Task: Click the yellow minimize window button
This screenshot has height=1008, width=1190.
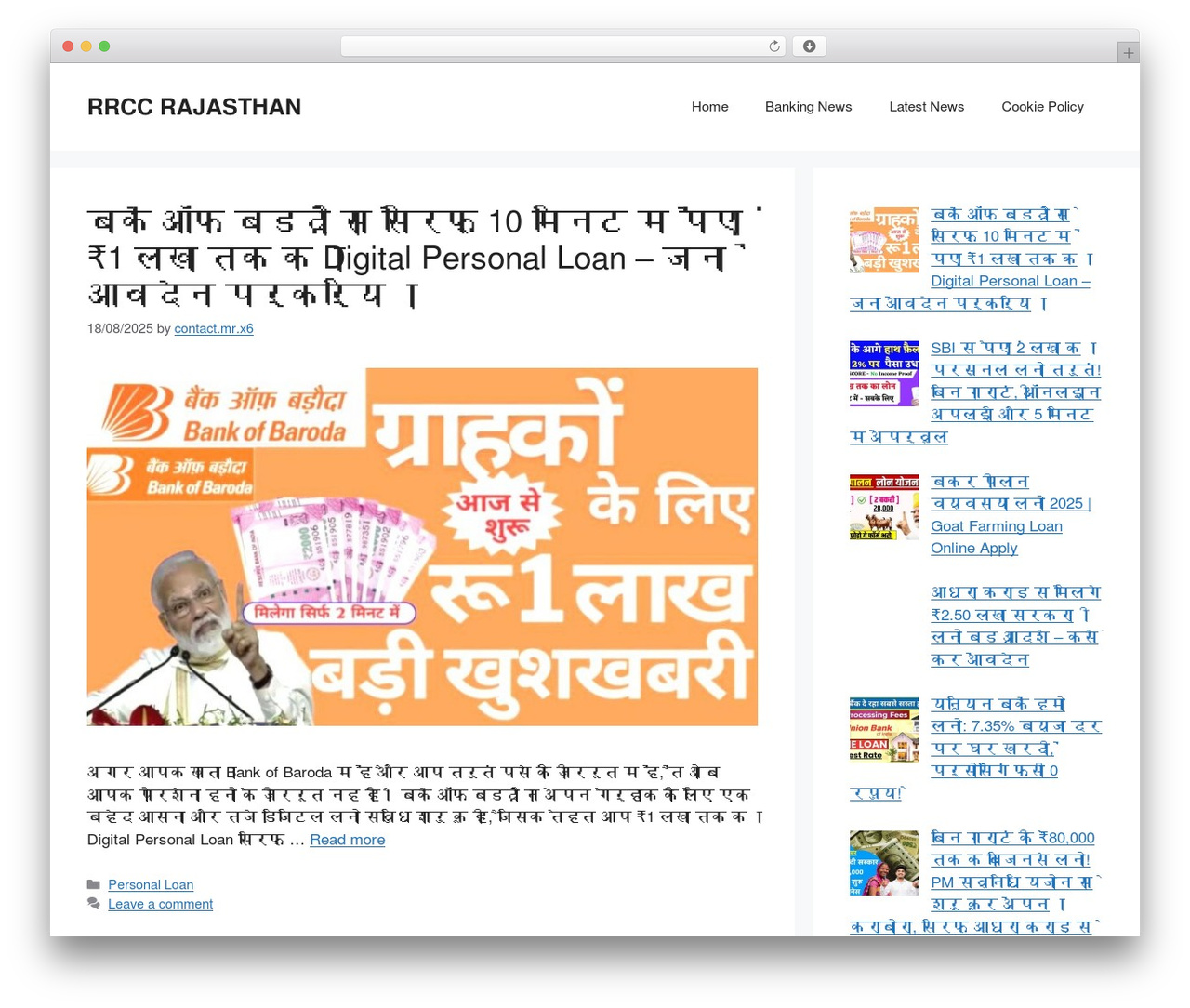Action: (x=86, y=46)
